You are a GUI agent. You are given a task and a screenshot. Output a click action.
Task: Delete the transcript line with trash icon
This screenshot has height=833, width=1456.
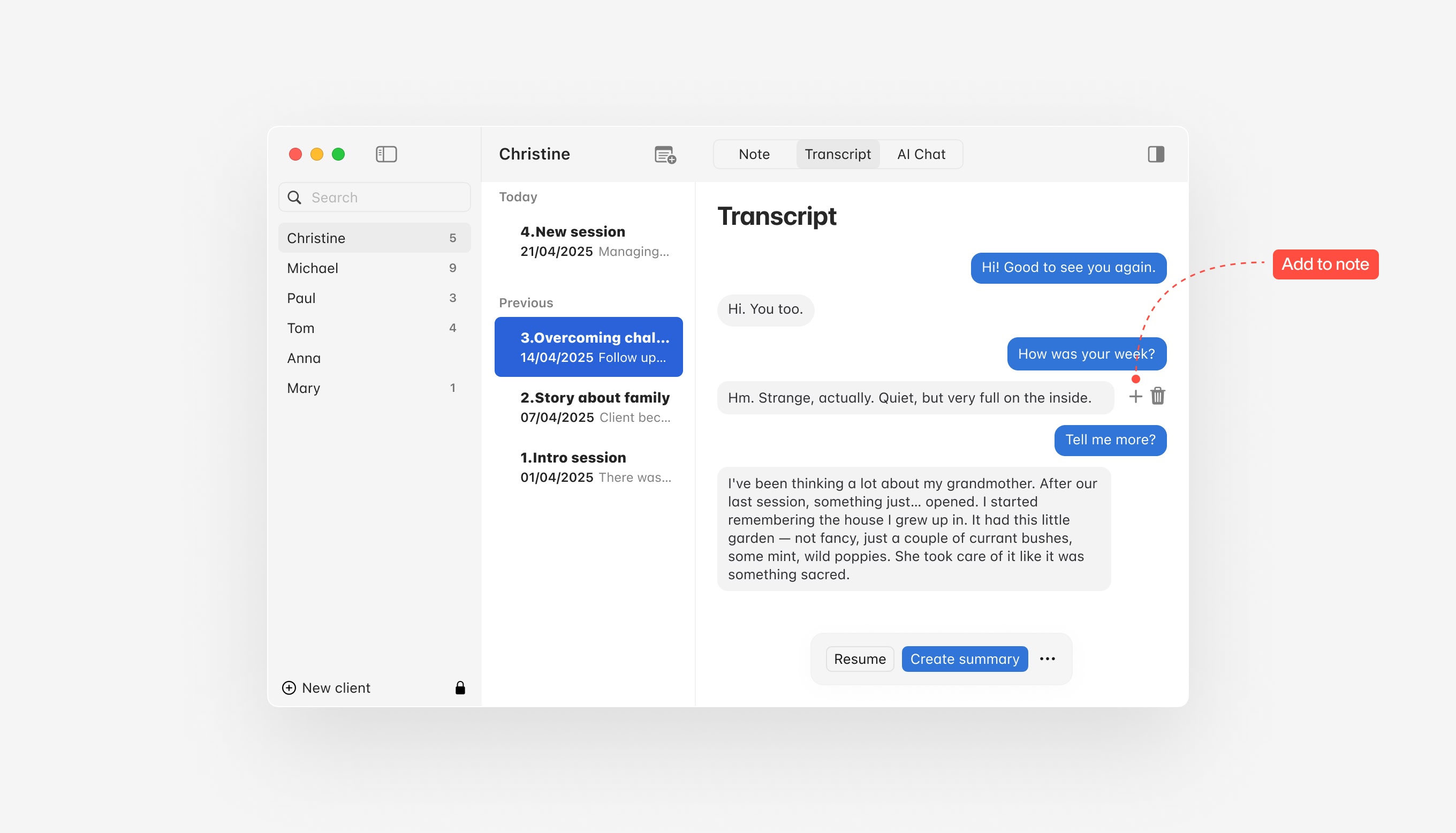(x=1157, y=397)
